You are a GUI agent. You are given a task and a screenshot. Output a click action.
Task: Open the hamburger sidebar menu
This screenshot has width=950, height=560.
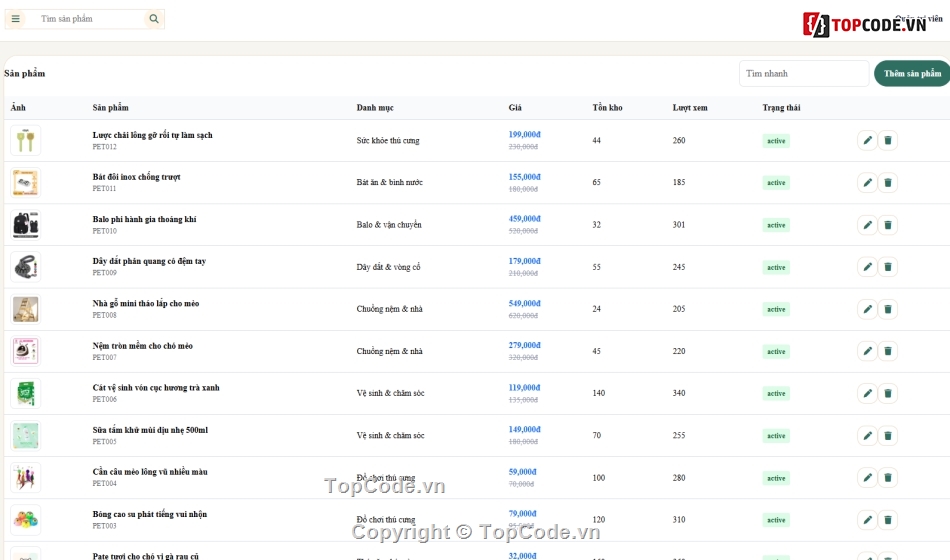tap(16, 19)
